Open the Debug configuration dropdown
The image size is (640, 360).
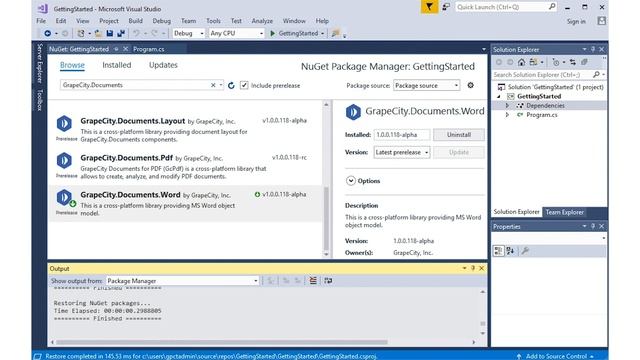(x=188, y=33)
